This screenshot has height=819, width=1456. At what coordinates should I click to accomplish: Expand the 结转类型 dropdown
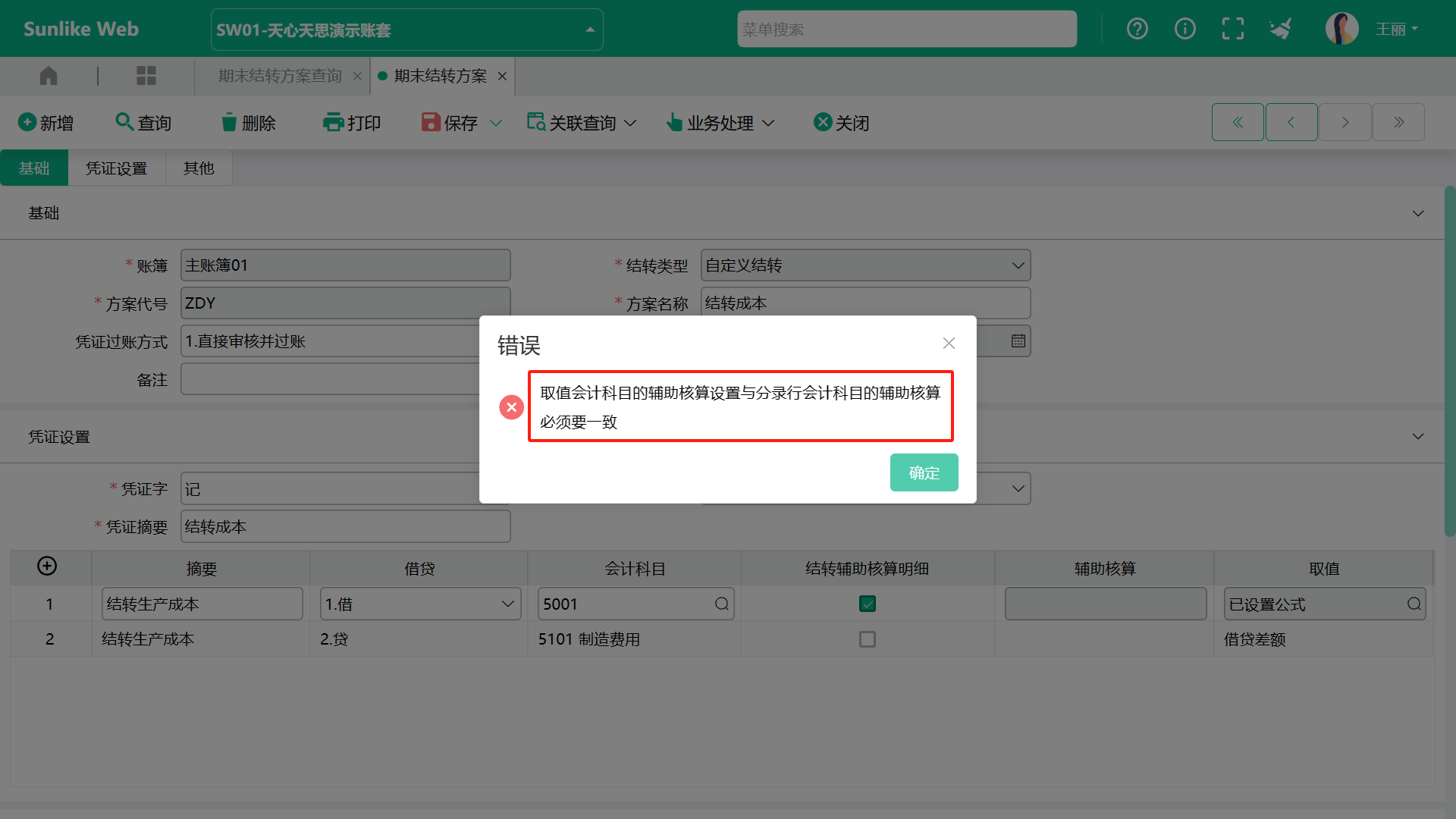tap(1018, 265)
